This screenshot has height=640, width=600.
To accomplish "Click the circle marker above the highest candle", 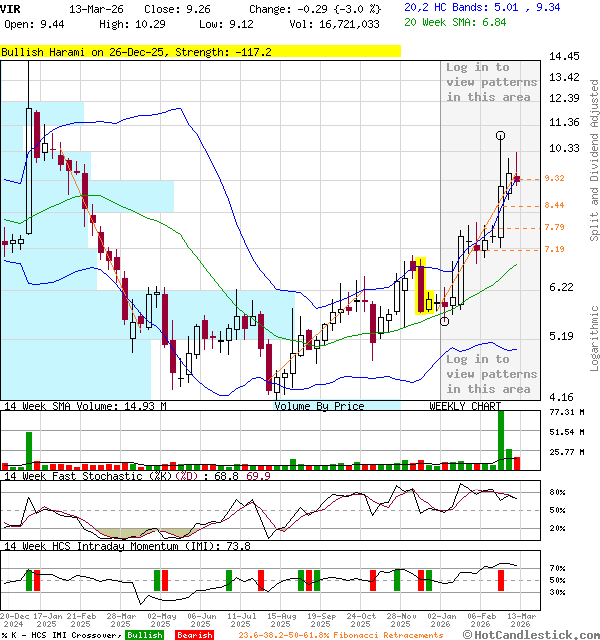I will [x=500, y=135].
